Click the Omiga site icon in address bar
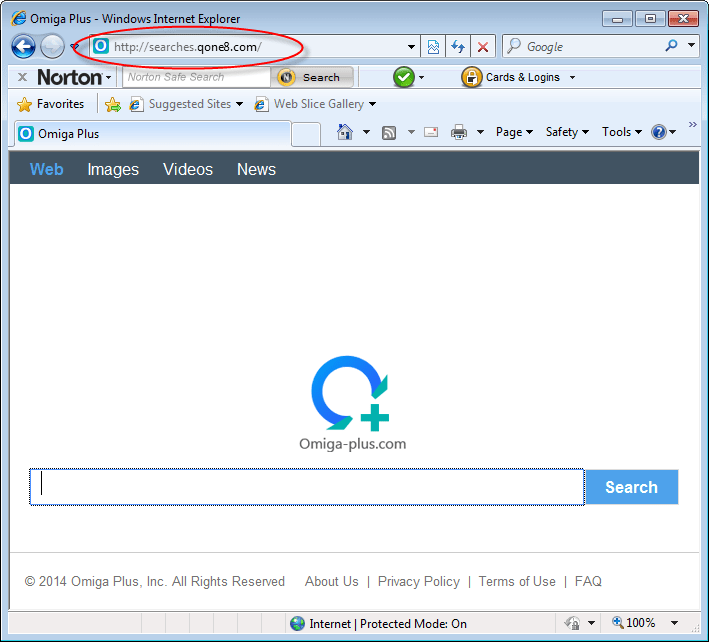Viewport: 709px width, 642px height. [101, 46]
